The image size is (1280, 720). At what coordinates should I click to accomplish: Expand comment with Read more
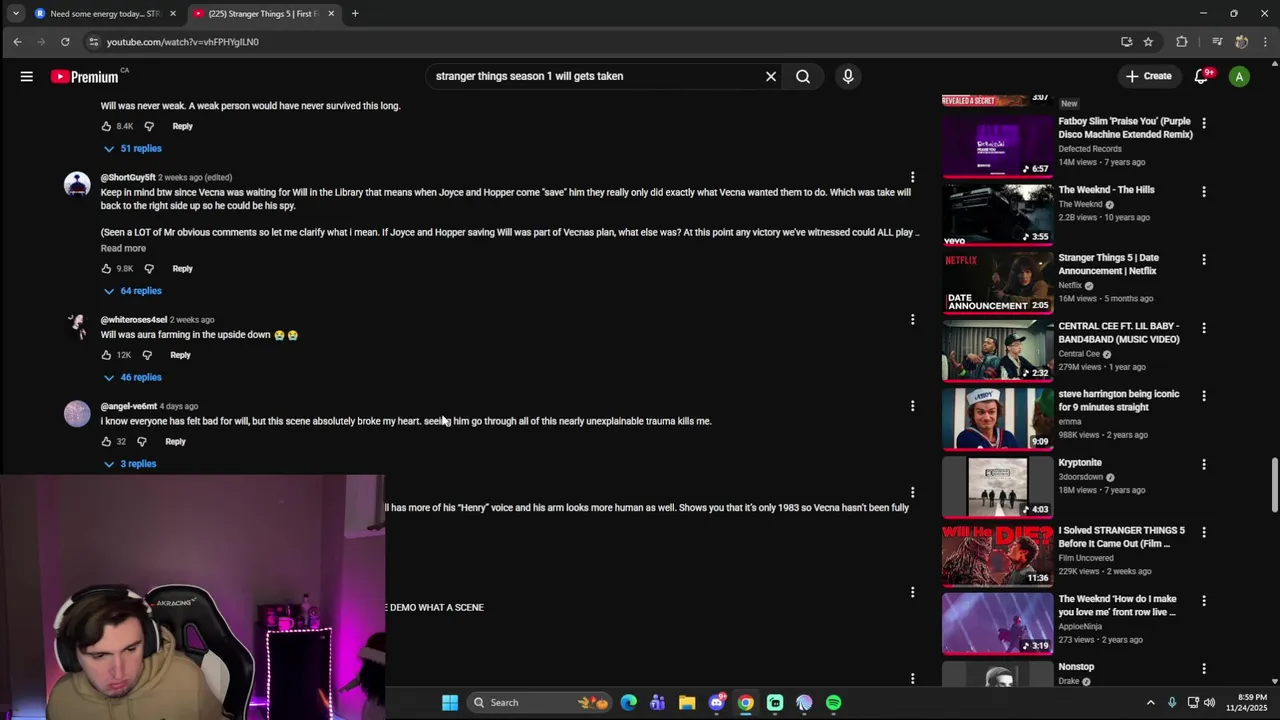[x=123, y=248]
